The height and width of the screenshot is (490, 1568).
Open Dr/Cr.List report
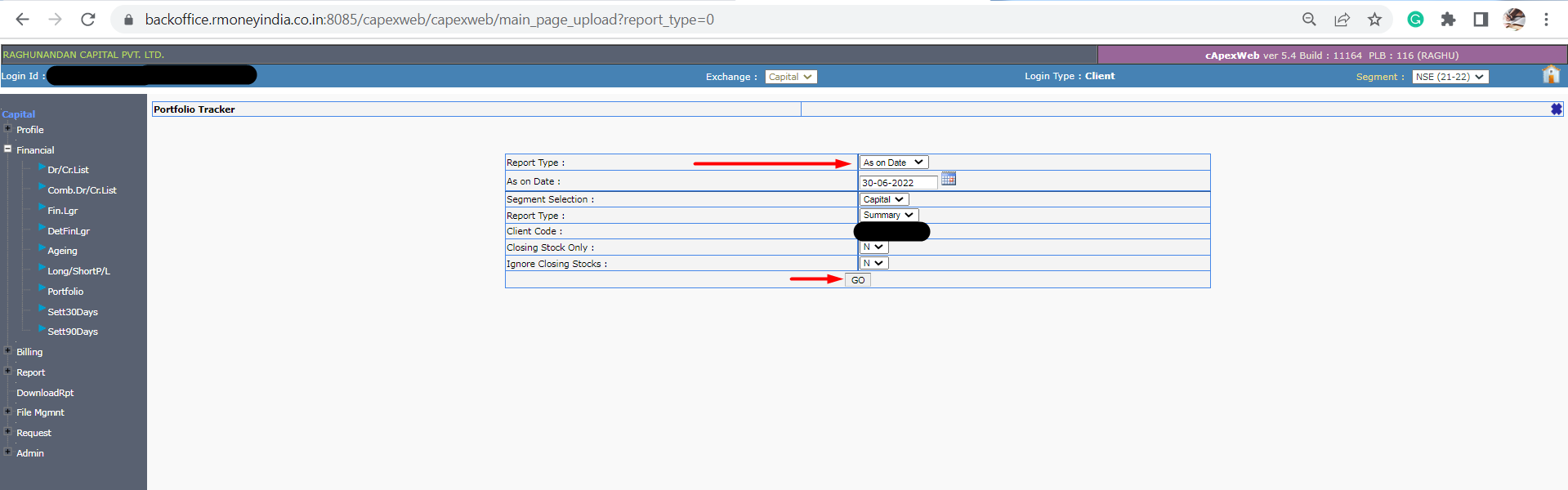tap(68, 170)
